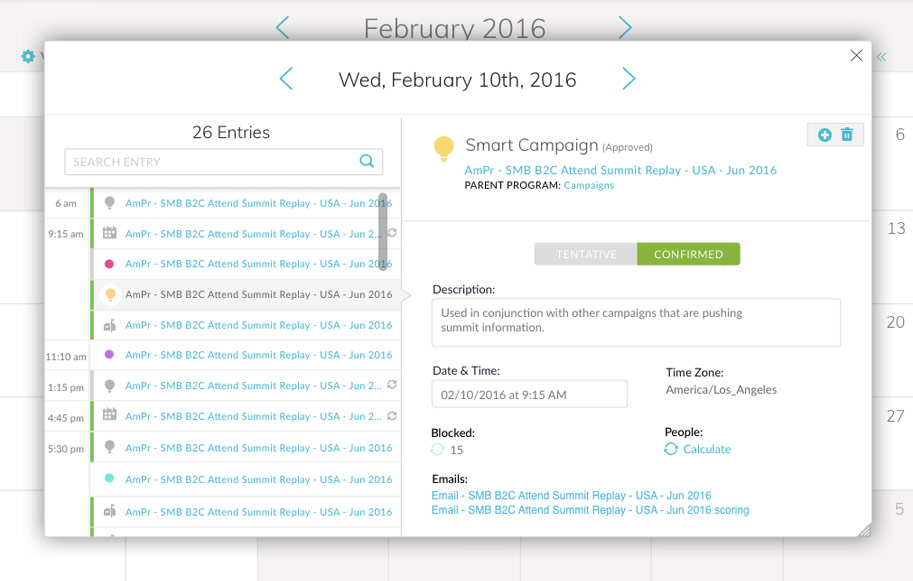Open the 11:10 am purple-dot entry

[258, 355]
